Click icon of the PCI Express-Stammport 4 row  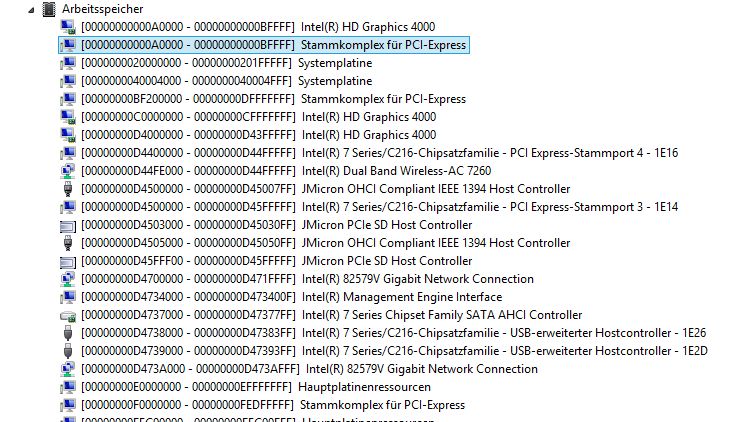pos(68,153)
